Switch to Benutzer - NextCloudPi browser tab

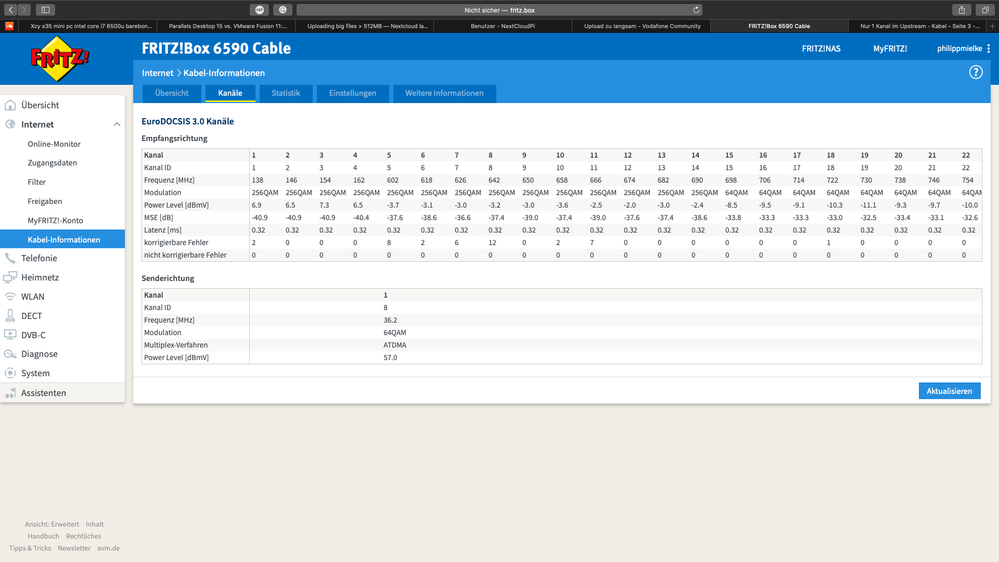503,26
